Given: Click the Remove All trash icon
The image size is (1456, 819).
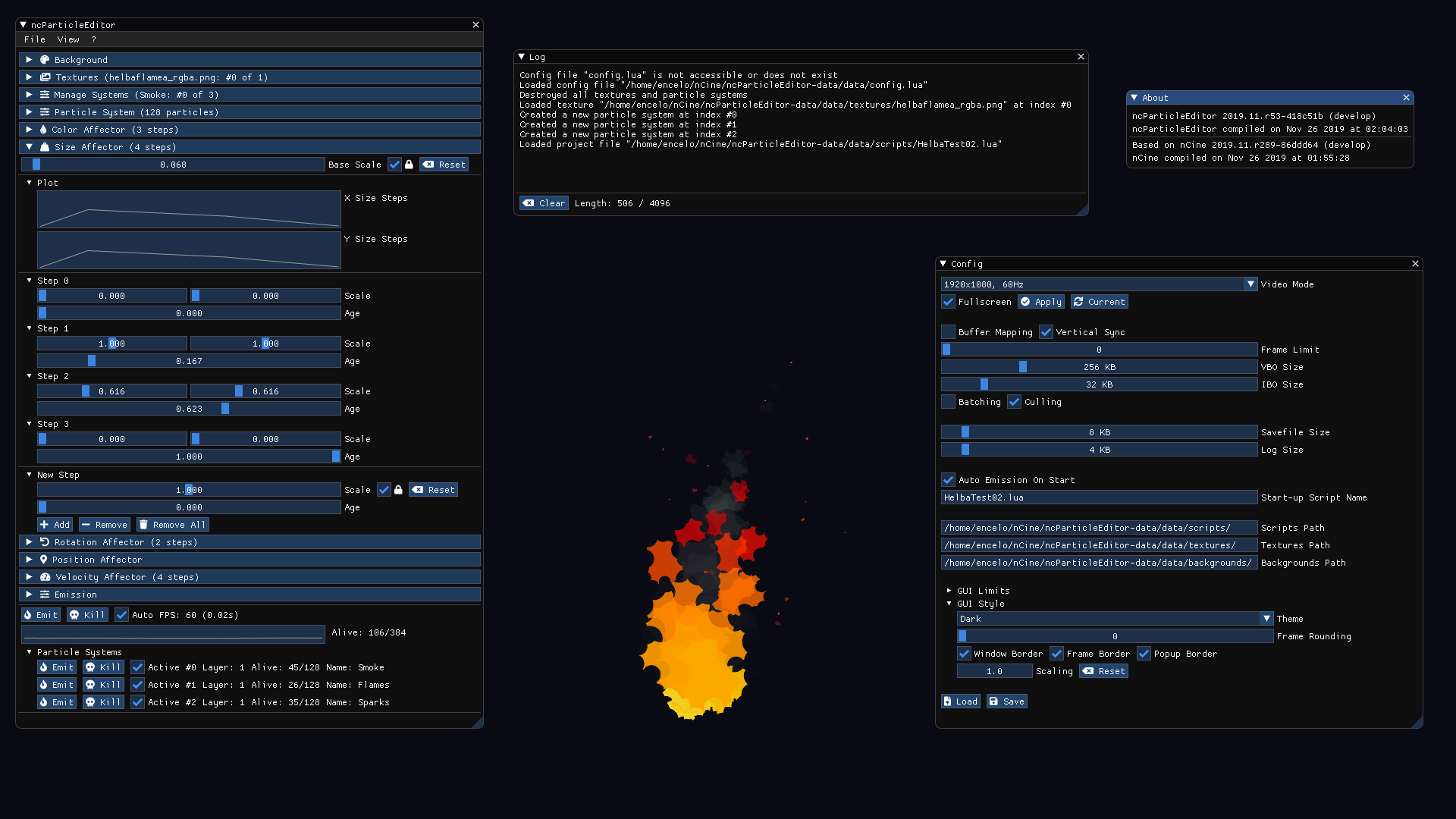Looking at the screenshot, I should click(x=143, y=525).
